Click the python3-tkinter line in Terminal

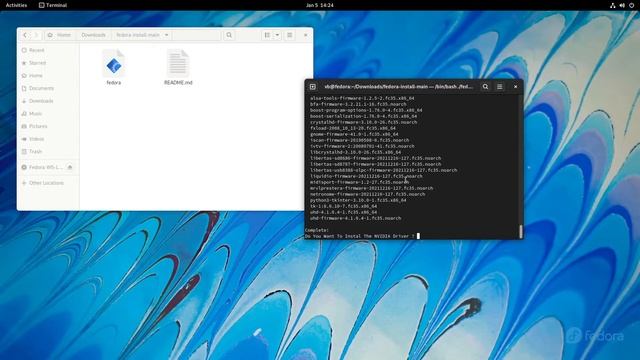[x=358, y=200]
